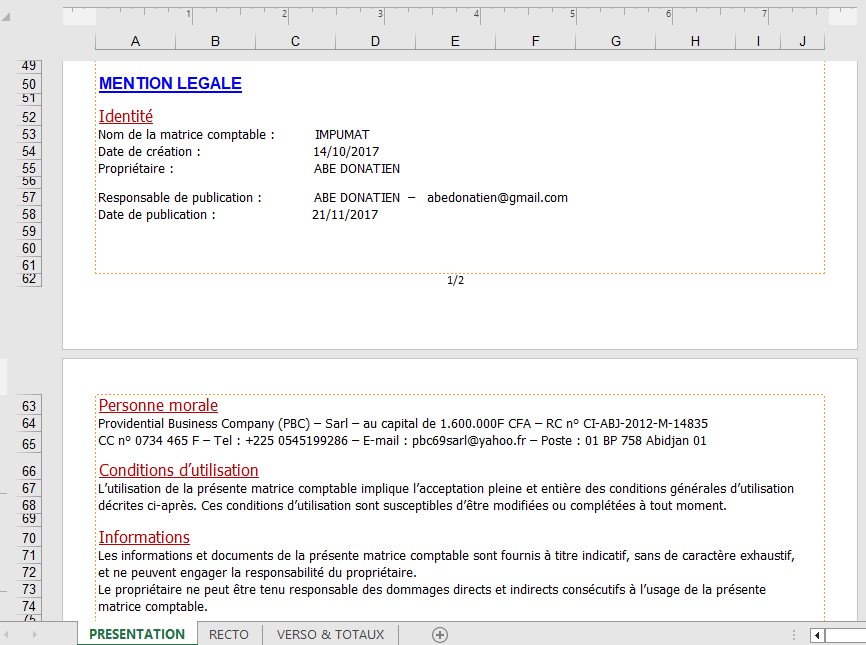866x645 pixels.
Task: Click the MENTION LEGALE heading
Action: pos(170,83)
